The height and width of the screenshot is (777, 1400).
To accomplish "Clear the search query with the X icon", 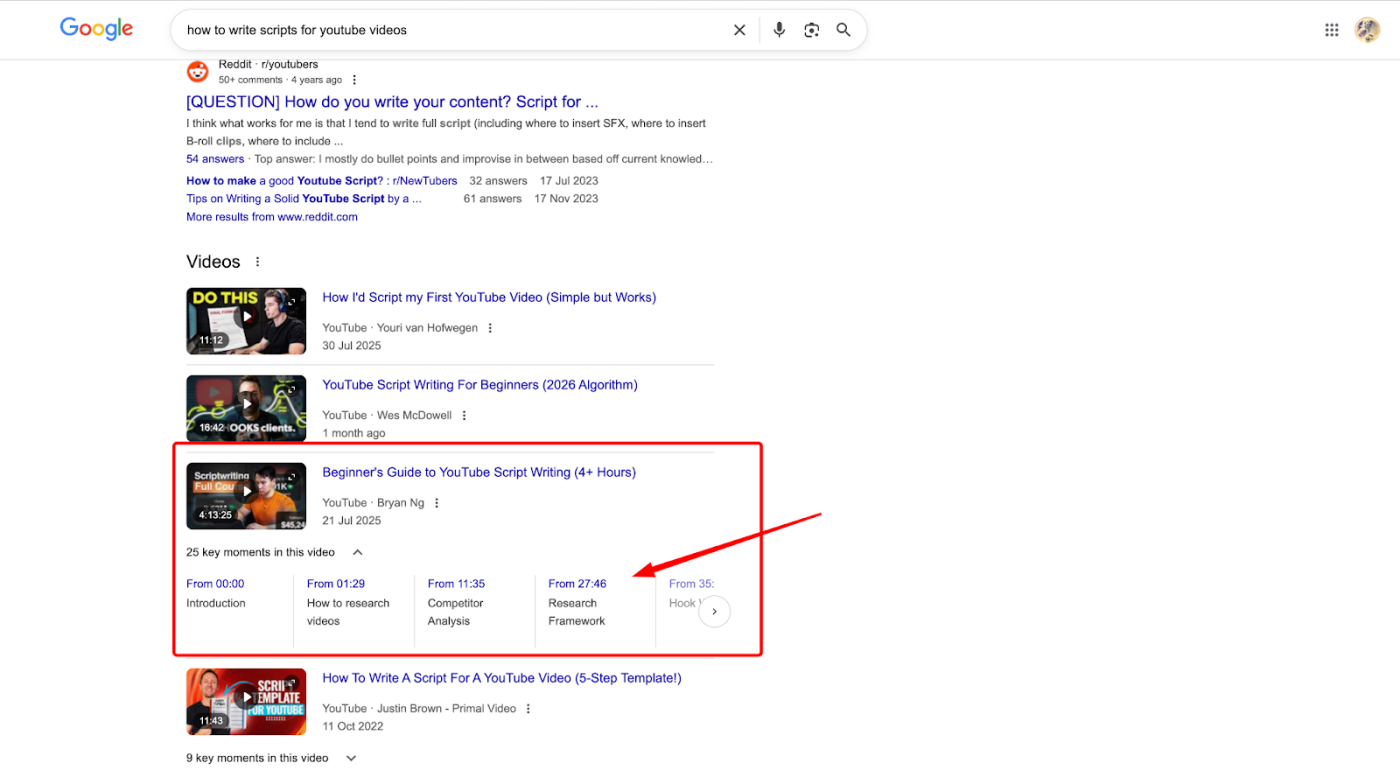I will tap(739, 30).
